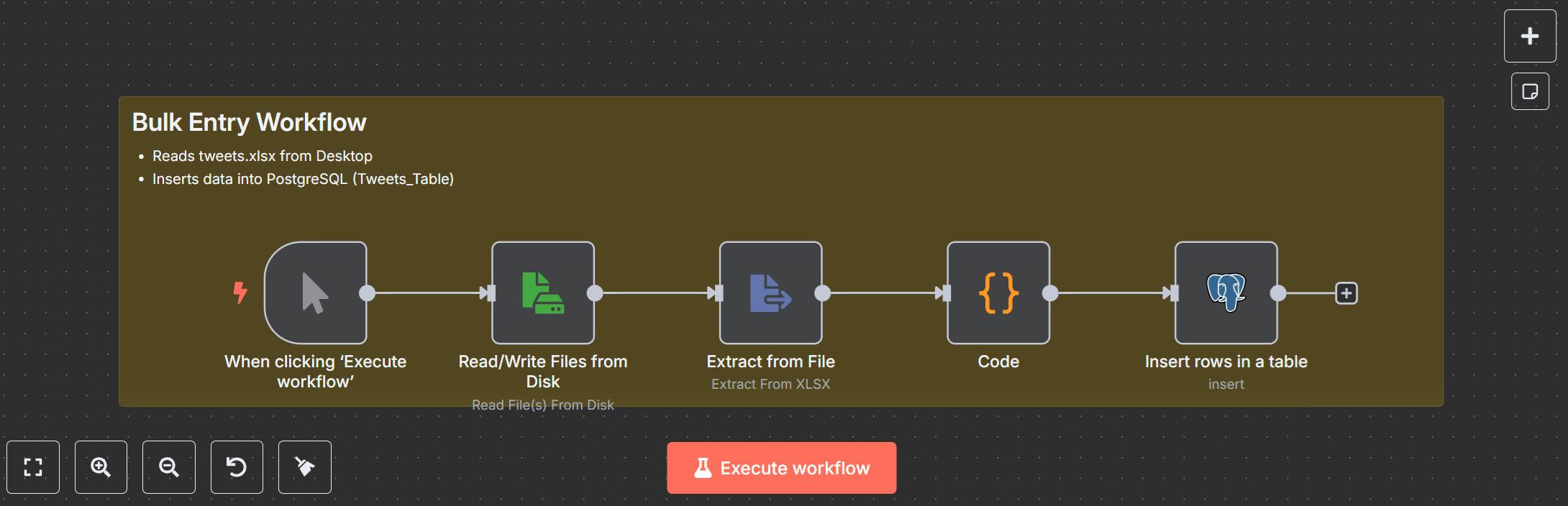Click the Extract from File output dot
Viewport: 1568px width, 506px height.
[822, 293]
